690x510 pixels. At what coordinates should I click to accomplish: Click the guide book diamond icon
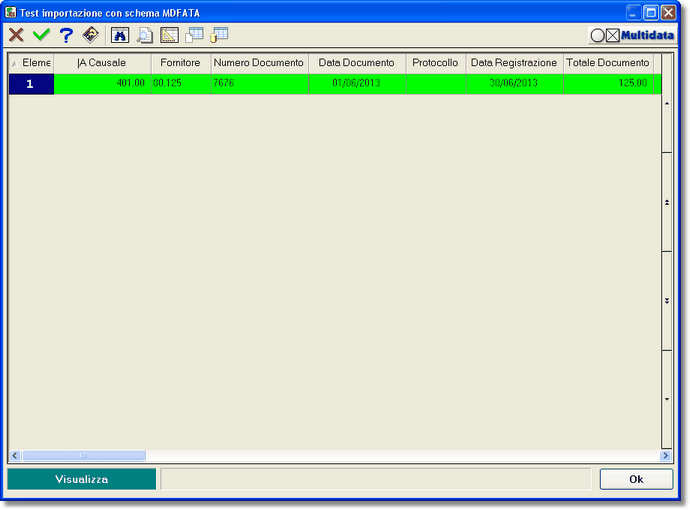(91, 35)
